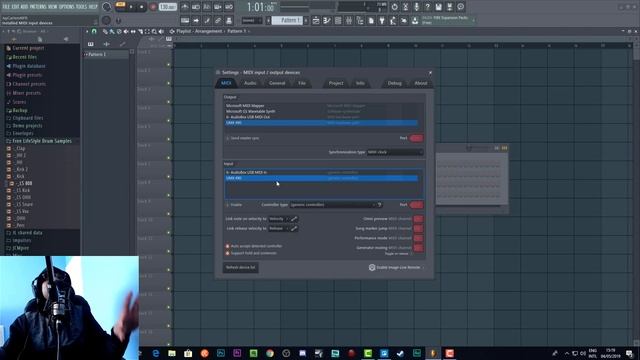Image resolution: width=640 pixels, height=360 pixels.
Task: Toggle Auto accept detected controller
Action: 254,246
